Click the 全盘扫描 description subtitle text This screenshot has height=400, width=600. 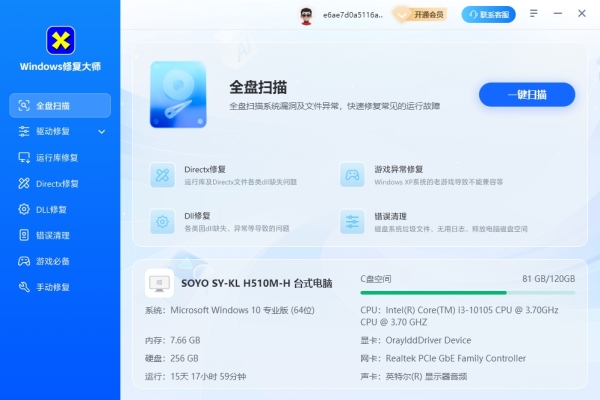pyautogui.click(x=334, y=106)
